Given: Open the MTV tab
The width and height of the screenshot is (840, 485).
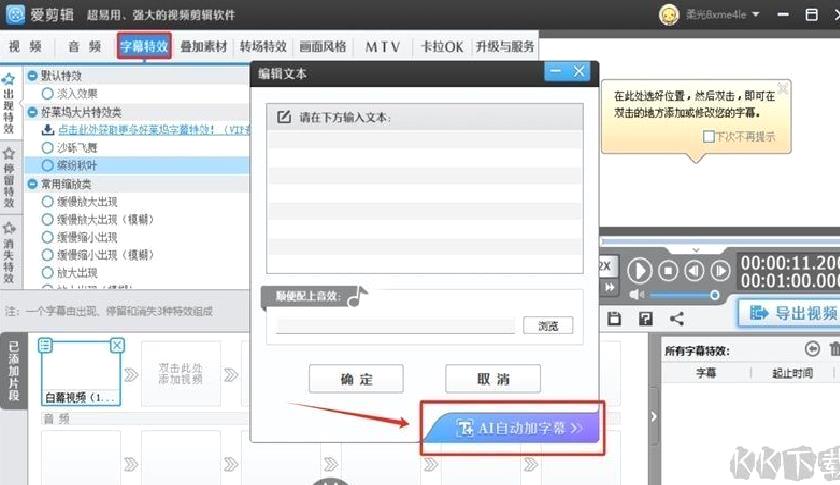Looking at the screenshot, I should (382, 47).
